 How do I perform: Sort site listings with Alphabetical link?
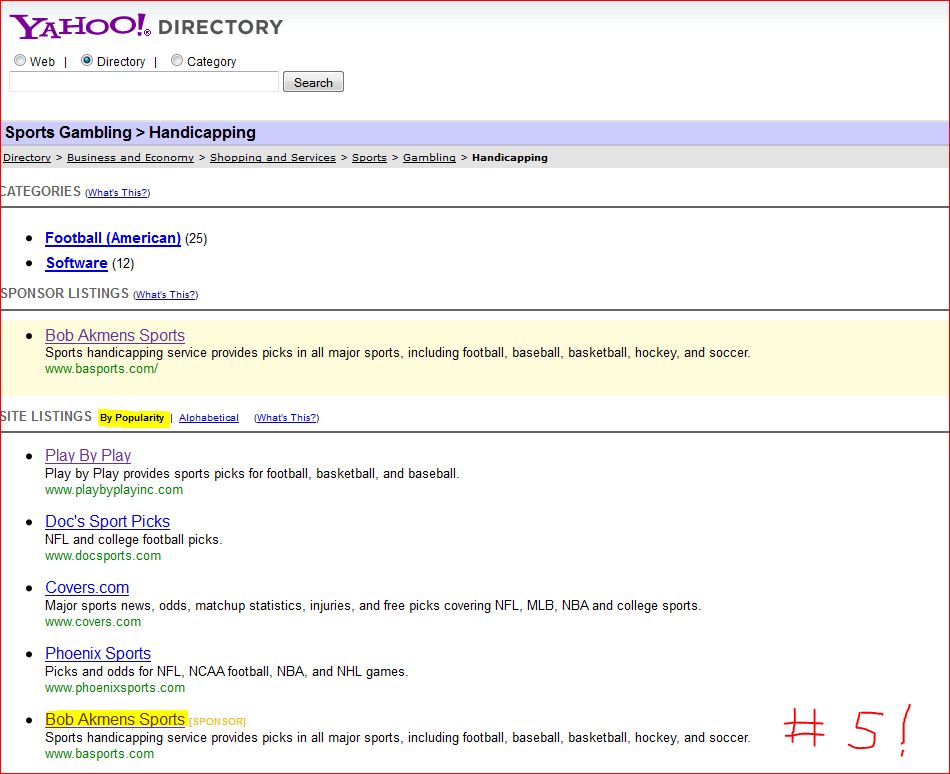point(208,418)
